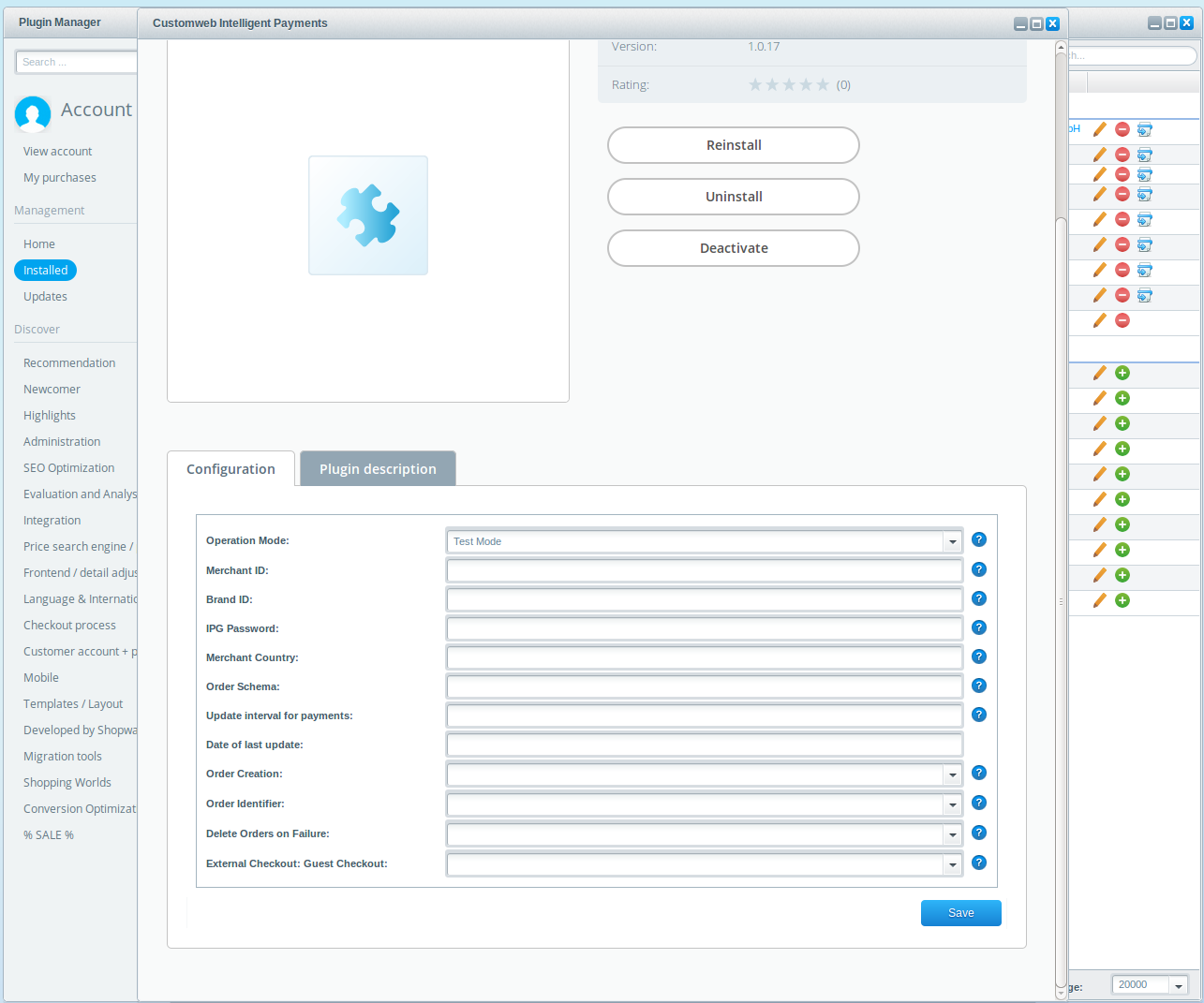Open help for Order Schema field
The width and height of the screenshot is (1204, 1003).
point(979,686)
